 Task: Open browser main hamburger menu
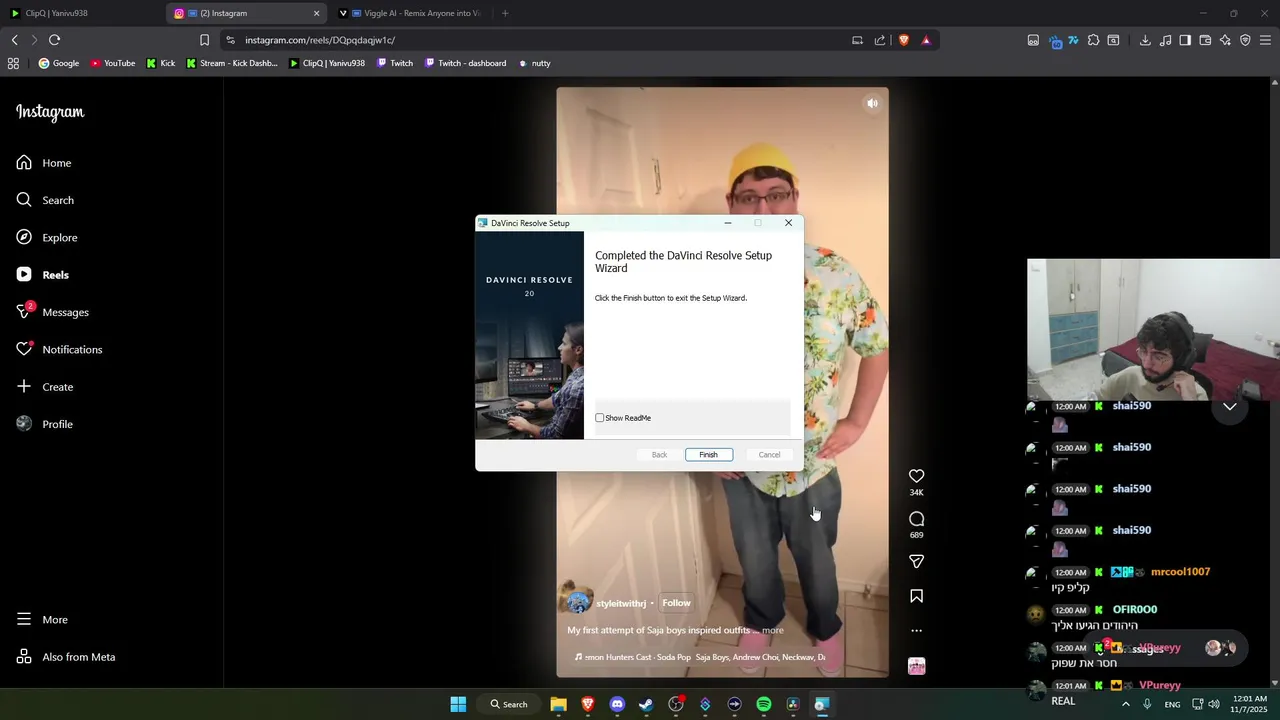(1265, 40)
